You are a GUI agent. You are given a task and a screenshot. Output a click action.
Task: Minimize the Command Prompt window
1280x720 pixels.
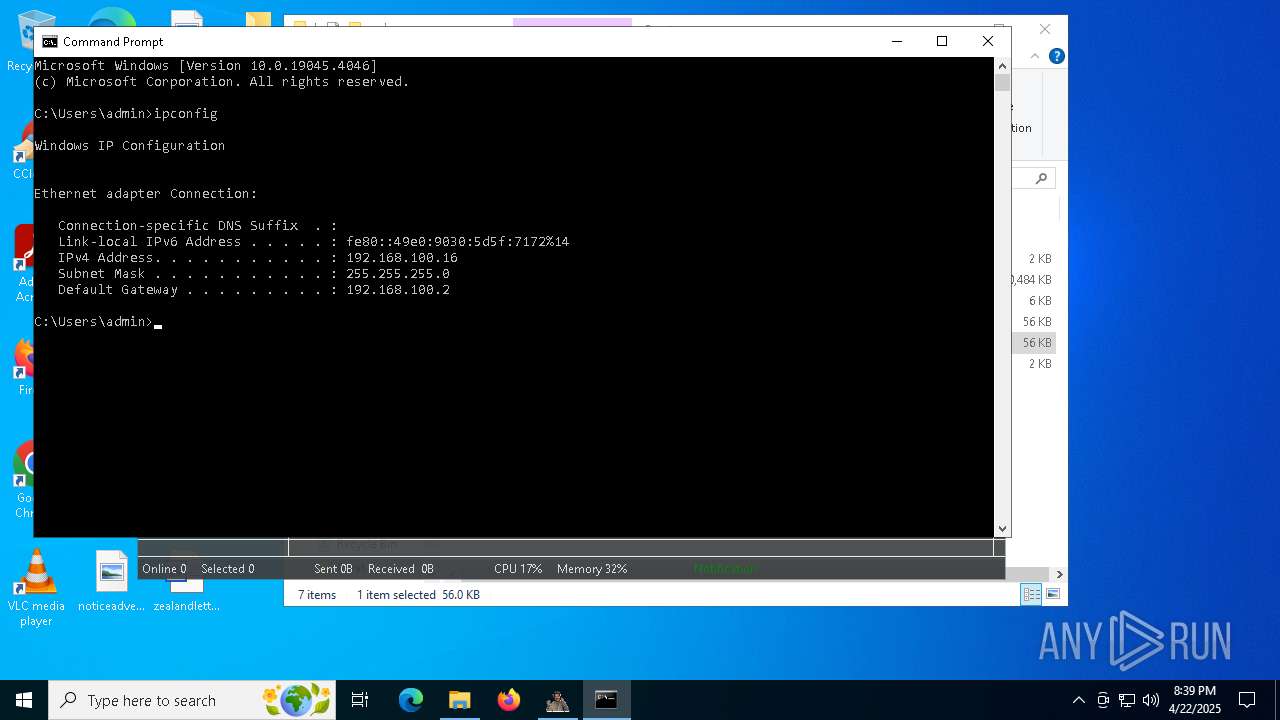pyautogui.click(x=896, y=41)
